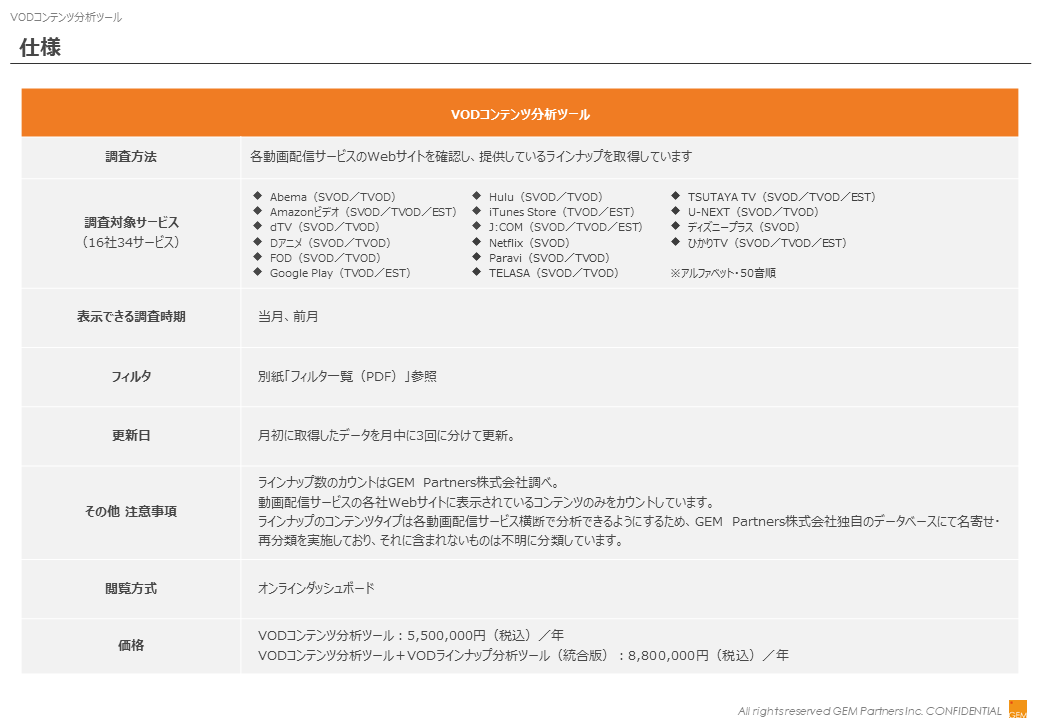
Task: Select the J:COM (SVOD/TVOD/EST) entry
Action: coord(565,227)
